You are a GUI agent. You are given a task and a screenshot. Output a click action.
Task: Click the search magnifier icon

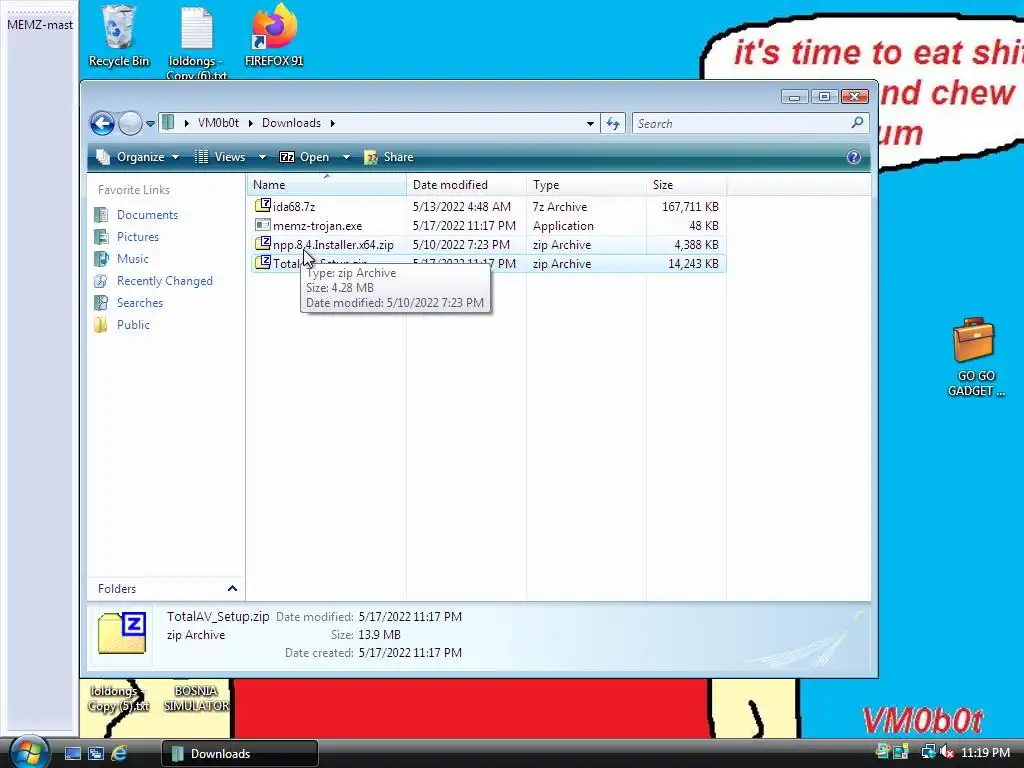pyautogui.click(x=857, y=123)
